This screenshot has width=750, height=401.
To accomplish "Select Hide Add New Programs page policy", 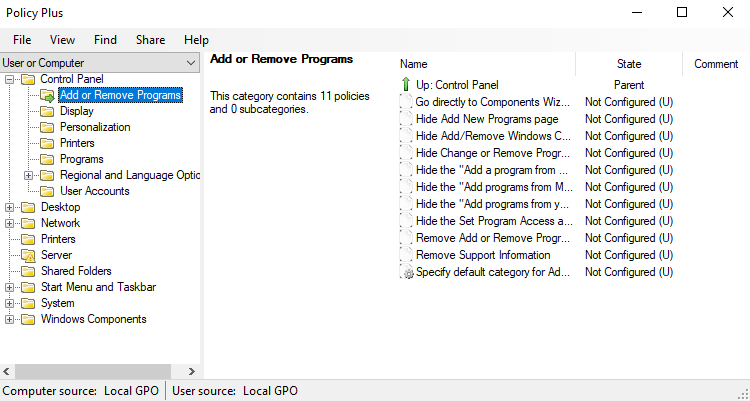I will tap(487, 119).
